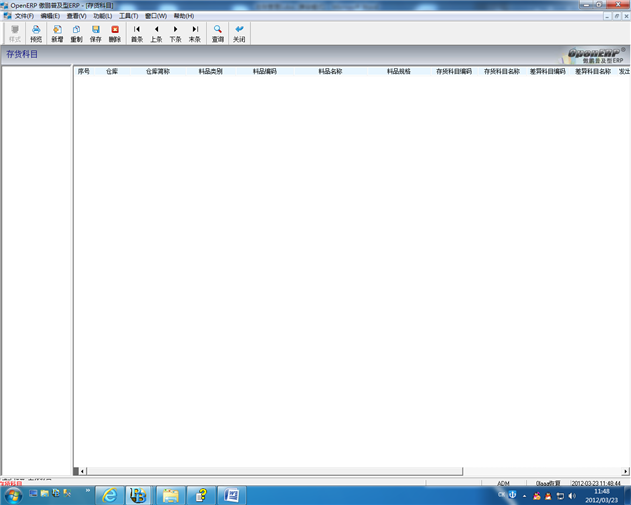631x505 pixels.
Task: Click the Windows Start button
Action: (x=13, y=495)
